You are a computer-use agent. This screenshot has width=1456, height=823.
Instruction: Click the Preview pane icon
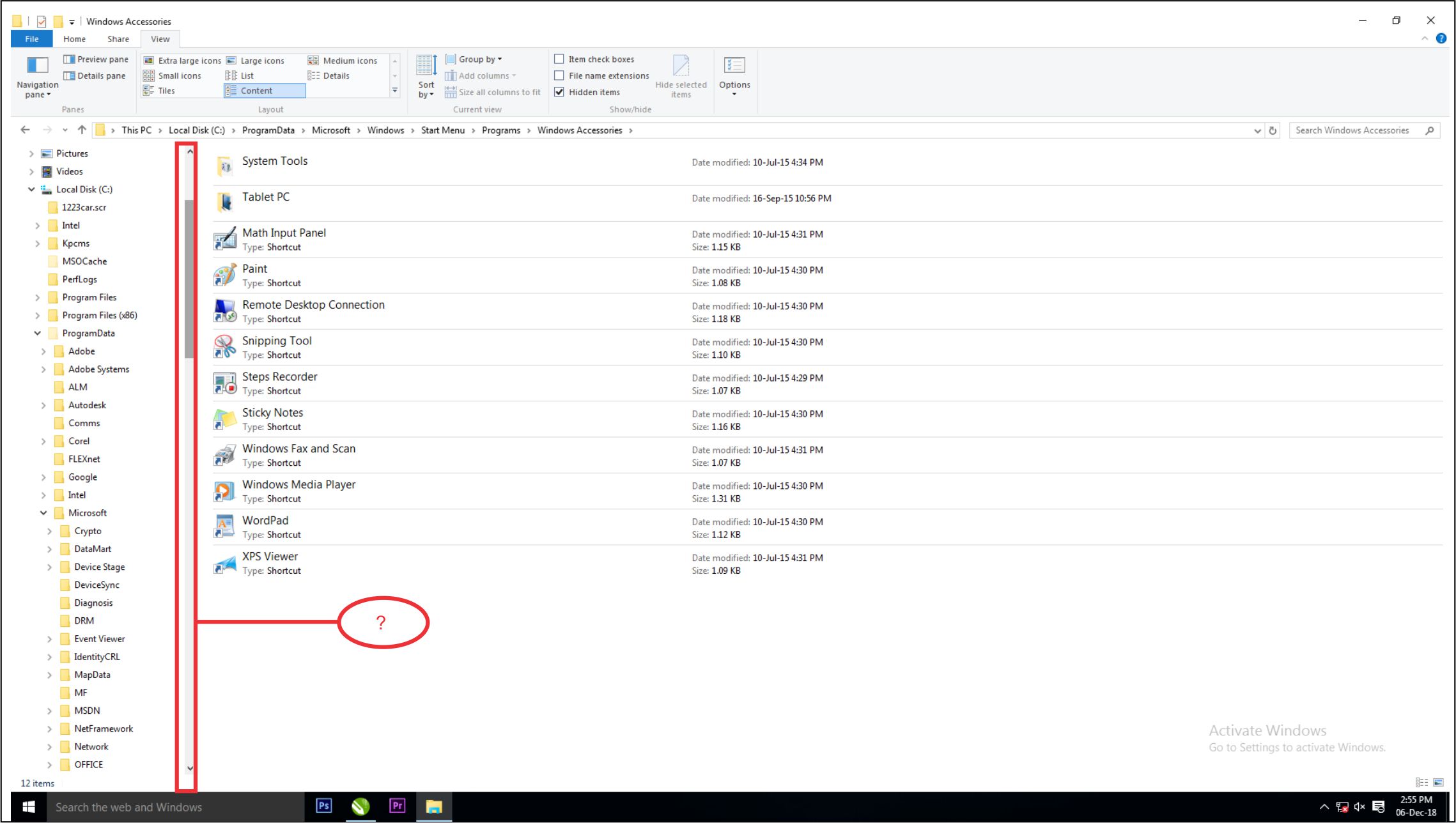pos(69,59)
